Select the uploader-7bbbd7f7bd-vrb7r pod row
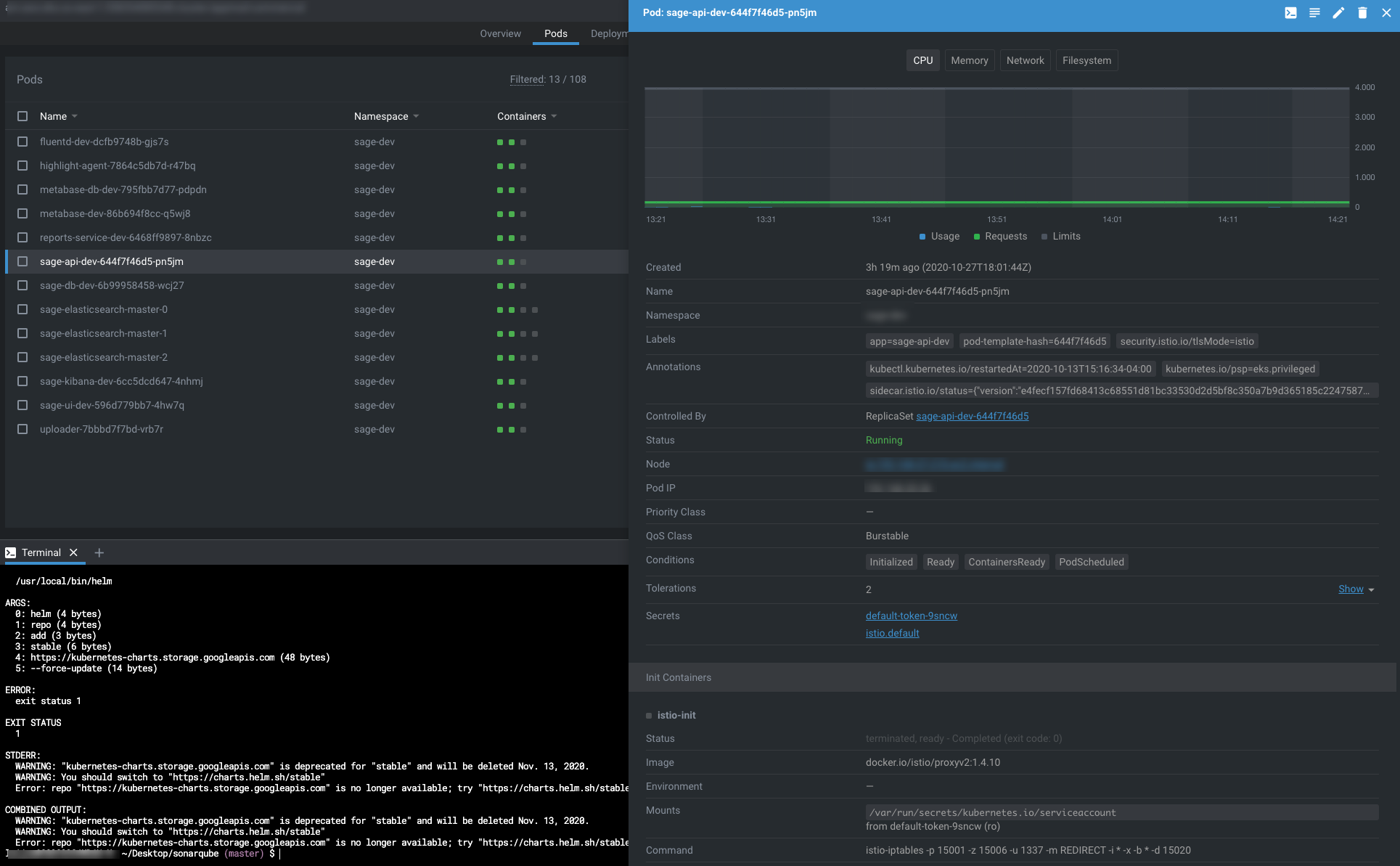Viewport: 1400px width, 866px height. click(316, 429)
